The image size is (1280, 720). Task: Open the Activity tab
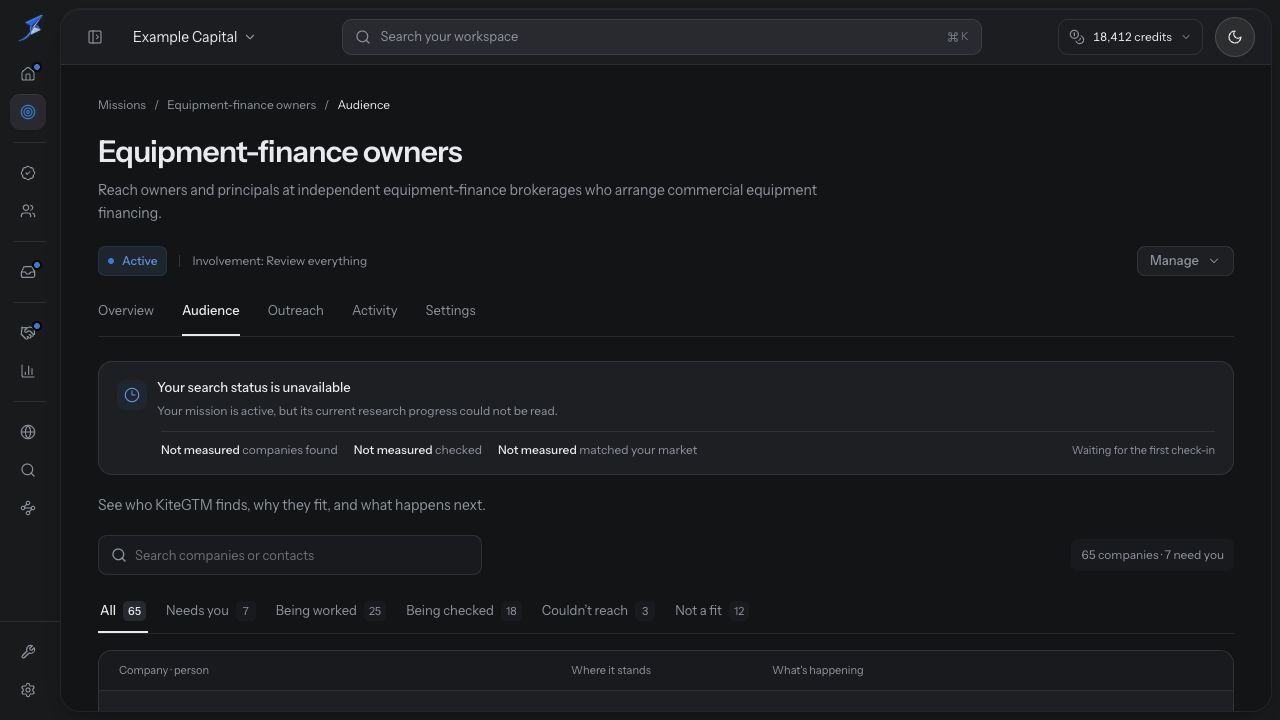375,311
